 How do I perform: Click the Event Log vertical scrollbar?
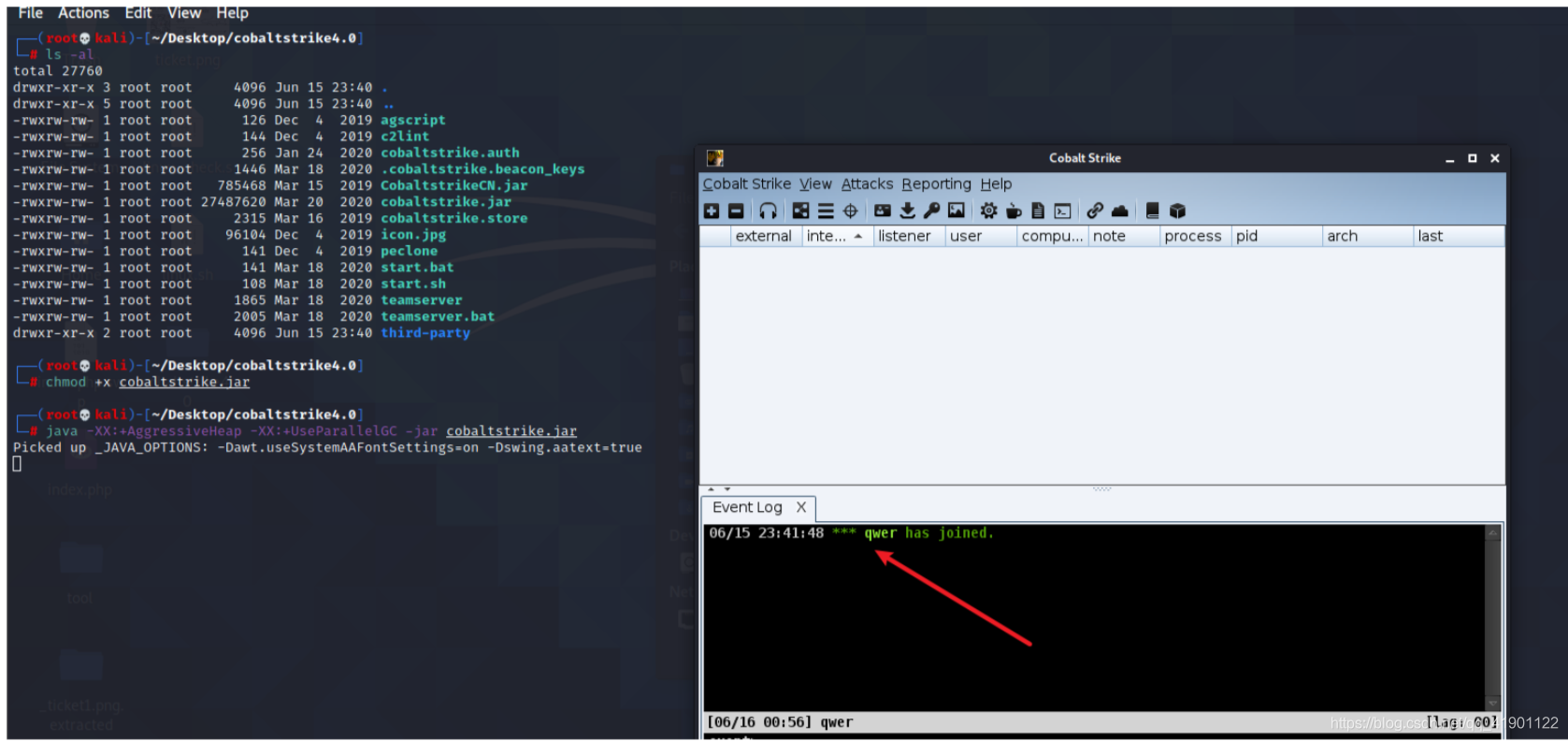pyautogui.click(x=1492, y=617)
